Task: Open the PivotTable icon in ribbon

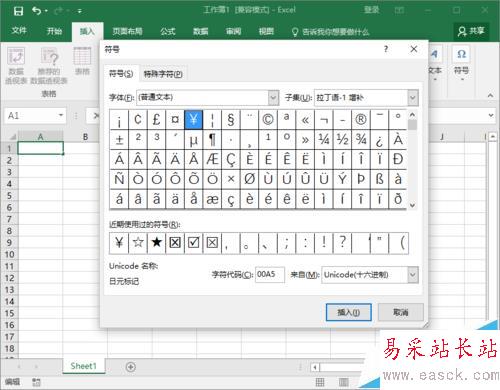Action: click(x=16, y=56)
